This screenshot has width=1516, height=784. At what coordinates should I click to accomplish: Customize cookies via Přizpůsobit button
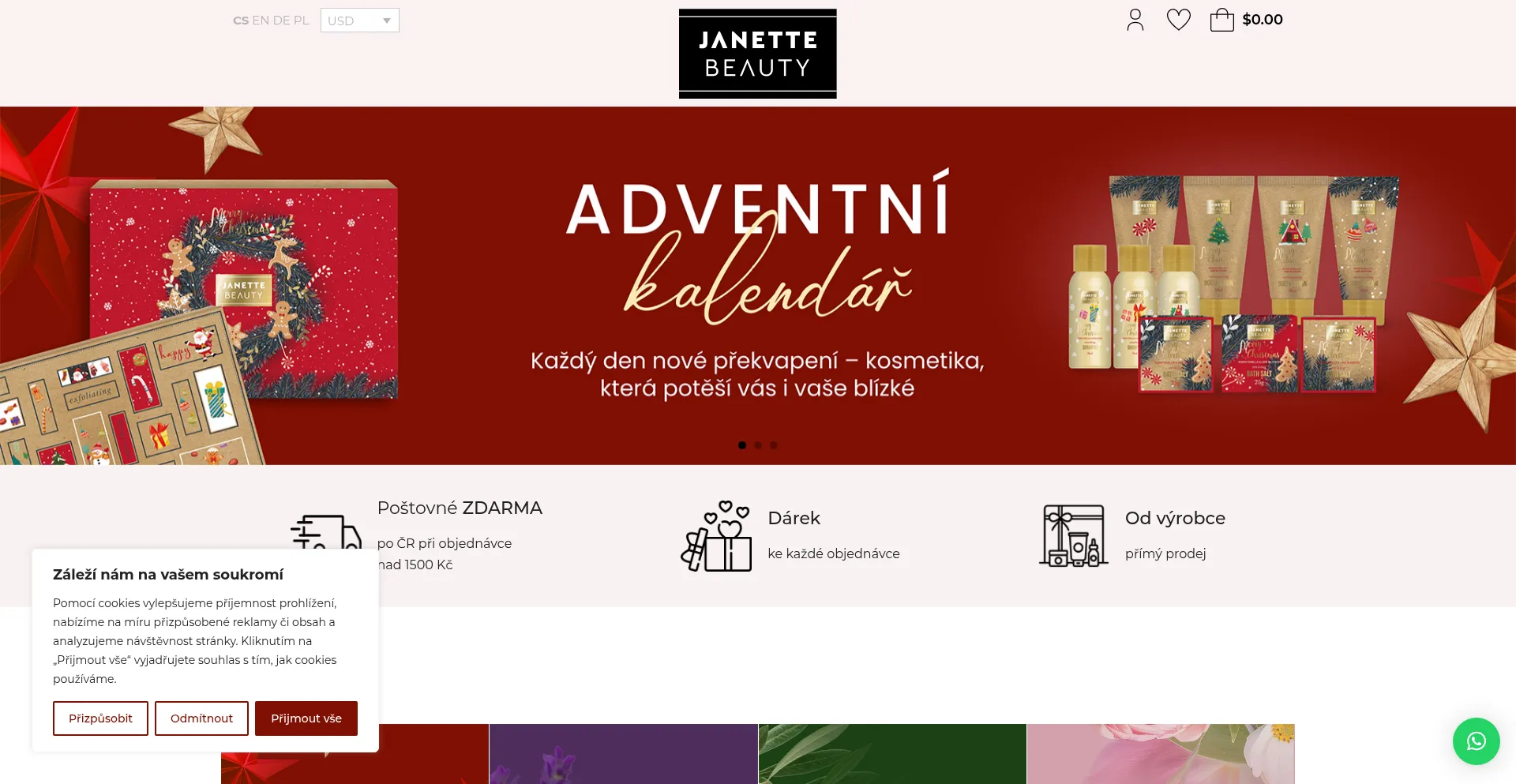(x=100, y=718)
